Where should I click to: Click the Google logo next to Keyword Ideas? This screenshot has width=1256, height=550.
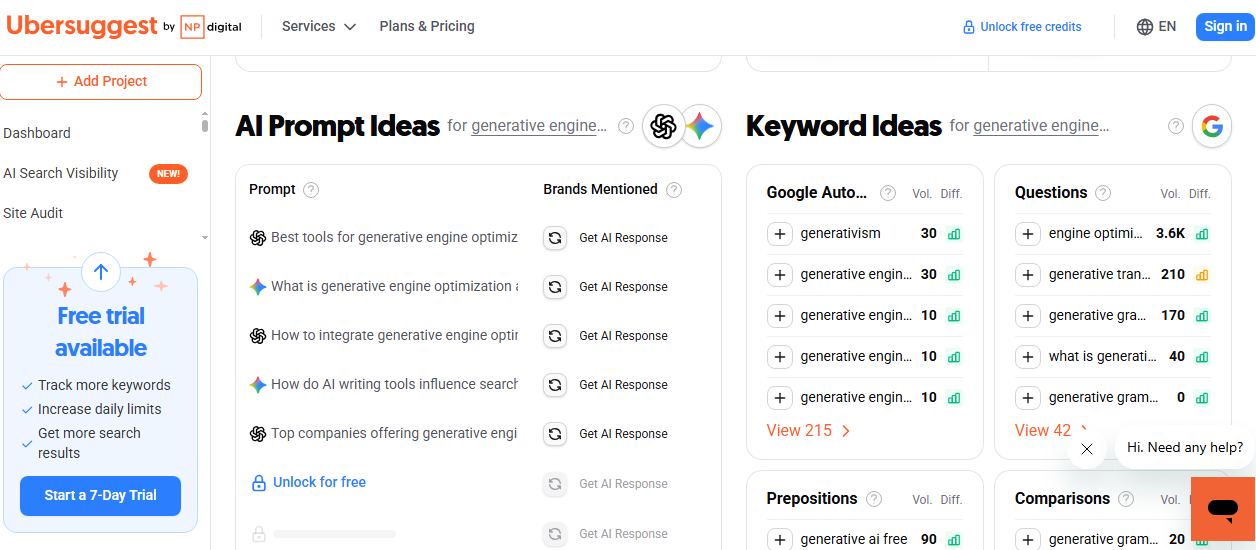pos(1212,126)
